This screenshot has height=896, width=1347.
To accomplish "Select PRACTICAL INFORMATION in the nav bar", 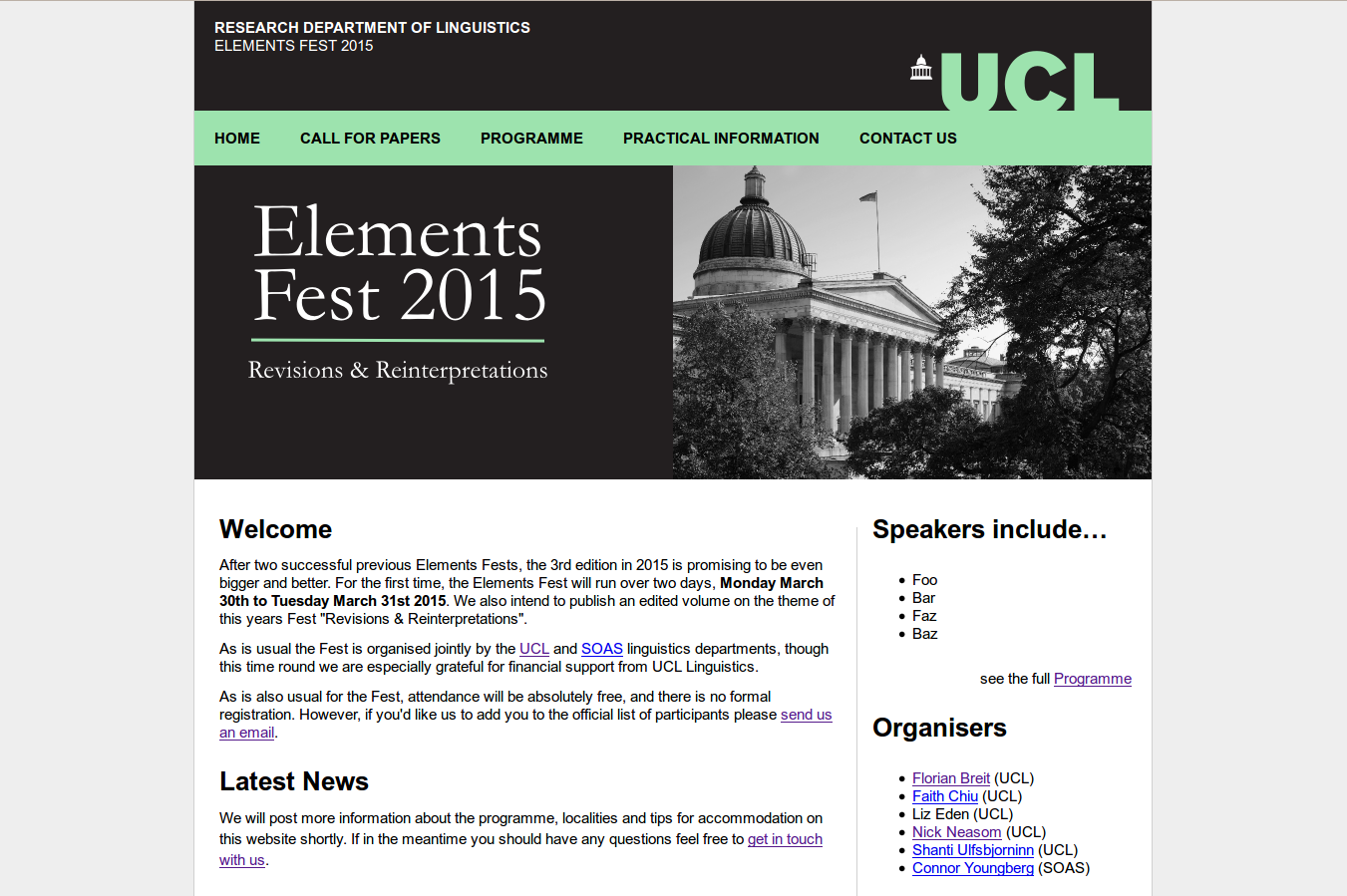I will tap(721, 139).
